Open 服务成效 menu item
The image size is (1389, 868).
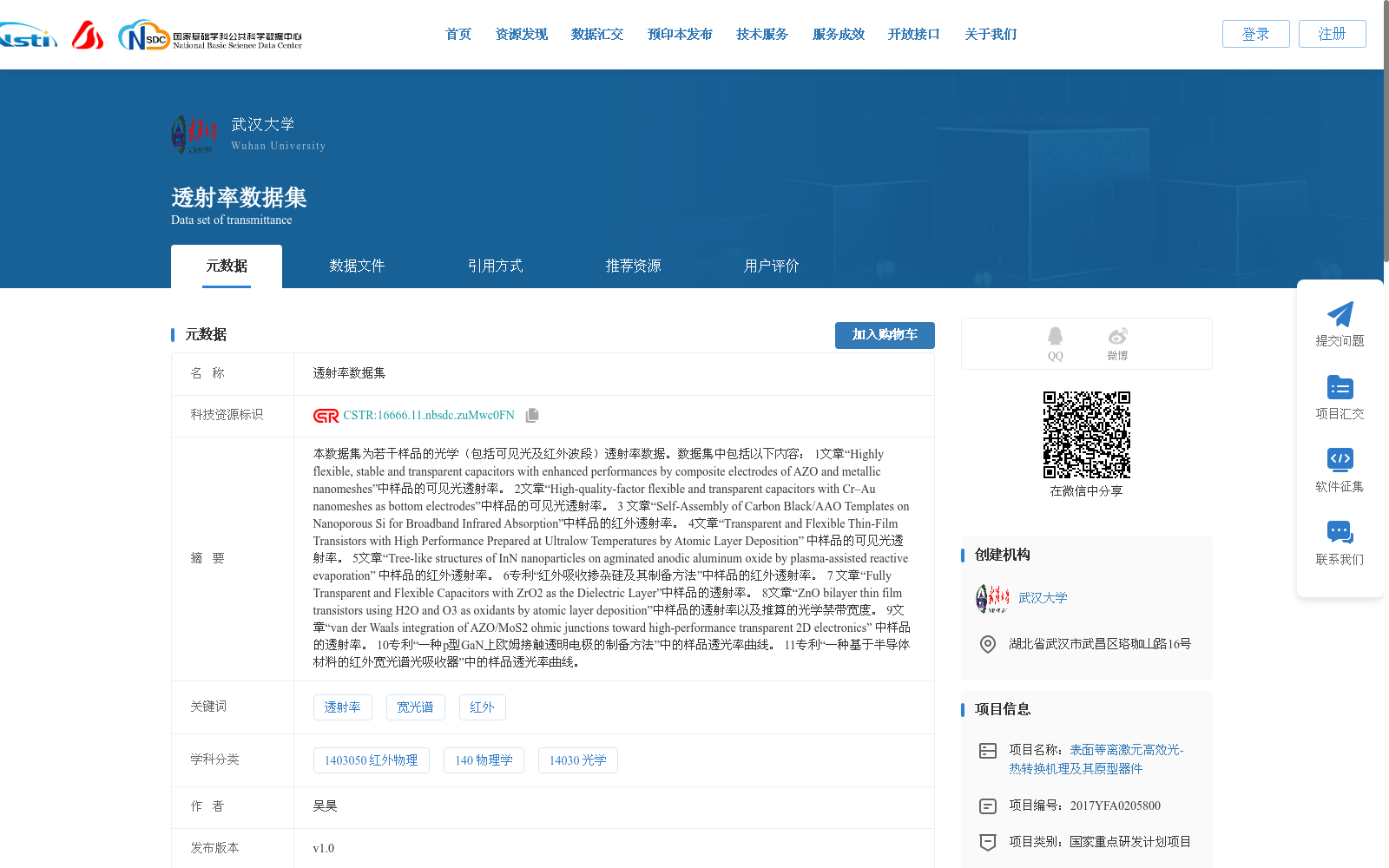coord(839,35)
